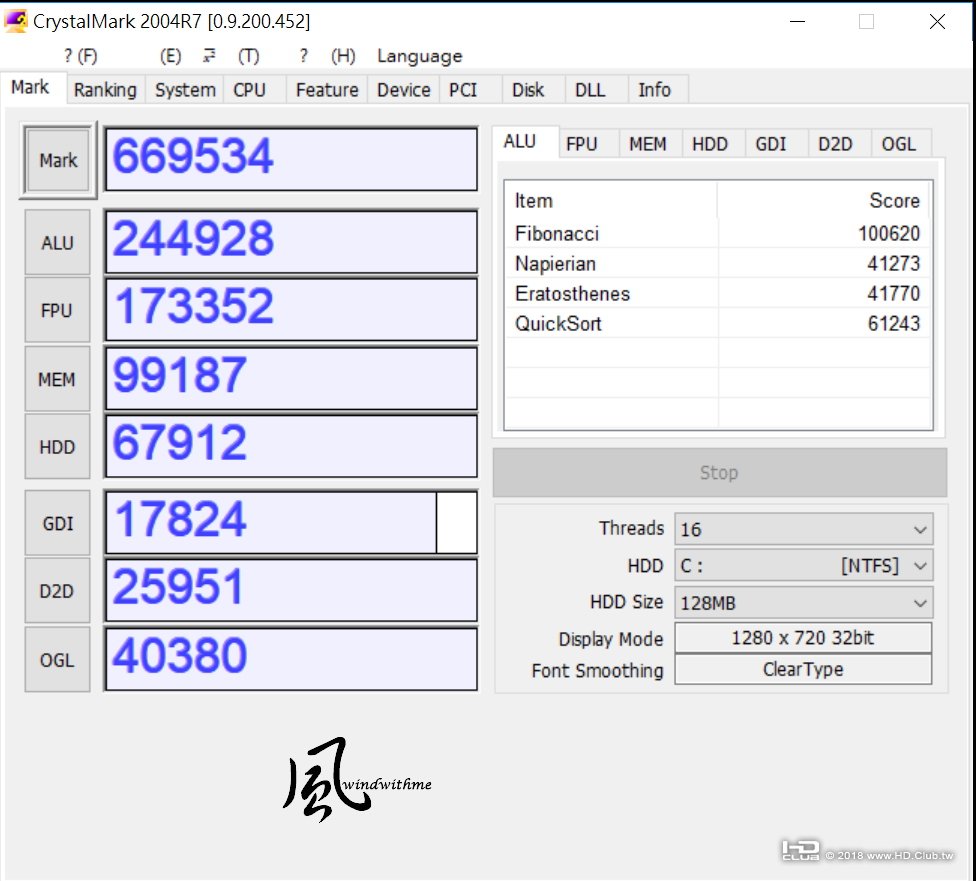The height and width of the screenshot is (881, 976).
Task: Switch to the System tab
Action: coord(185,90)
